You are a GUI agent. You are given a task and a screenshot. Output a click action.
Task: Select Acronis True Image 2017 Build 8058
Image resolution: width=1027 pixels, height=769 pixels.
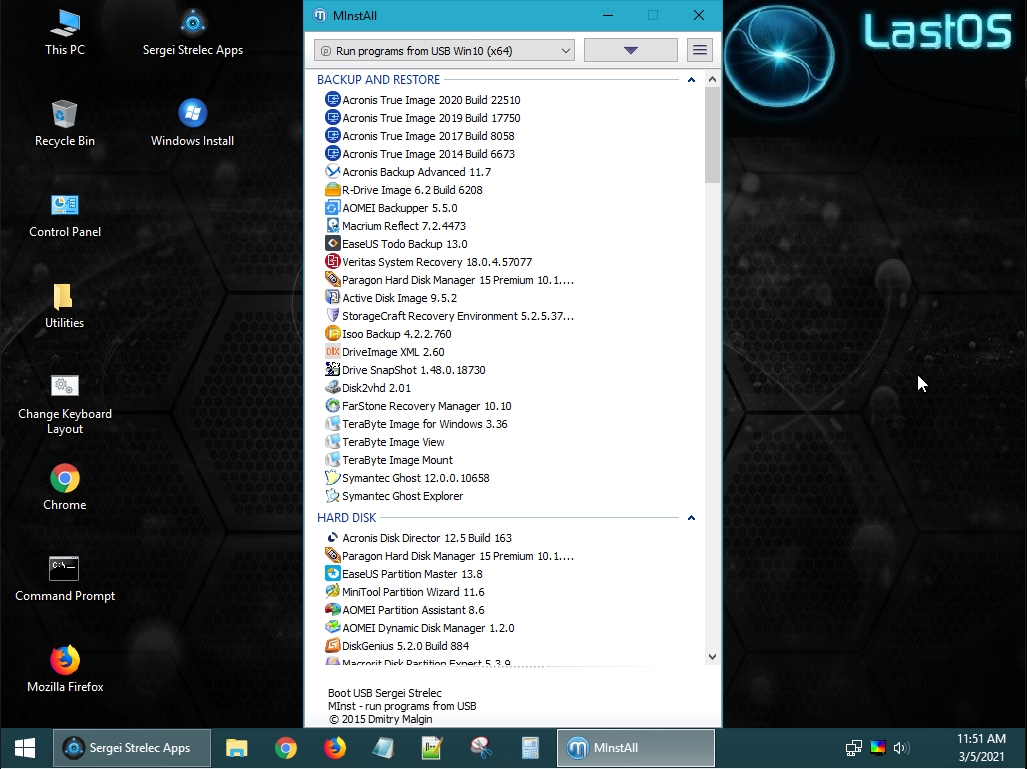coord(428,136)
